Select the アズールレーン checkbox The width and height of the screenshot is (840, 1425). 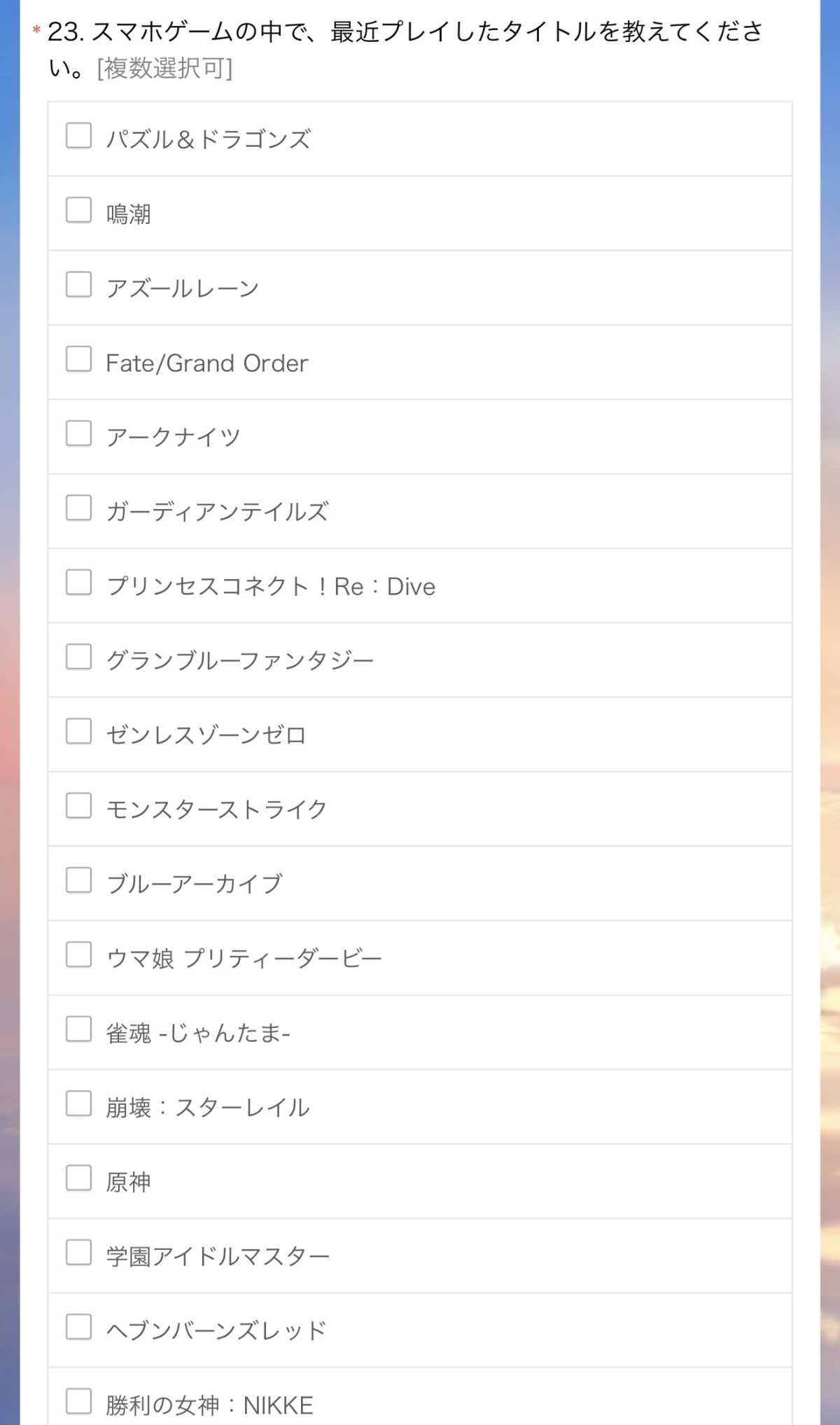78,285
